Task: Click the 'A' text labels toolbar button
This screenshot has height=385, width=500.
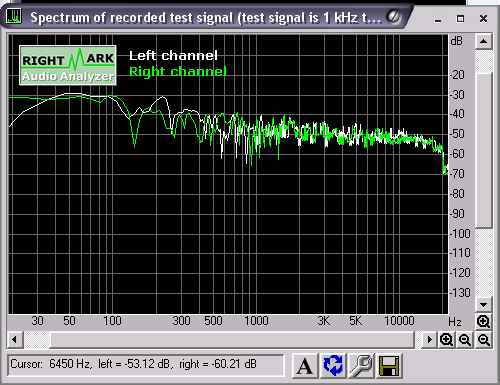Action: point(305,366)
